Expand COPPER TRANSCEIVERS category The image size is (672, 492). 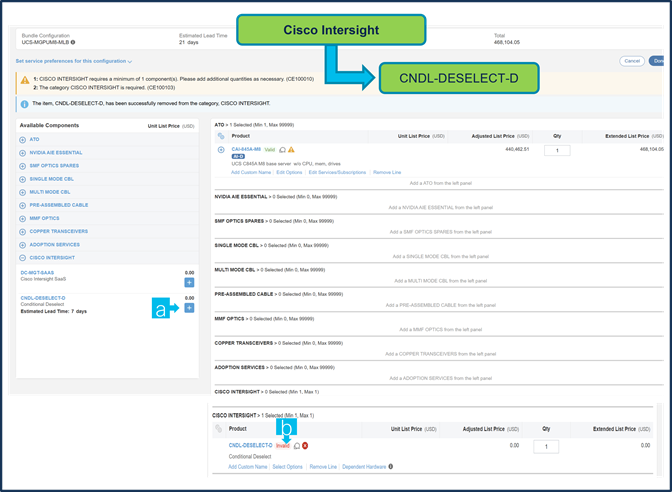(23, 231)
